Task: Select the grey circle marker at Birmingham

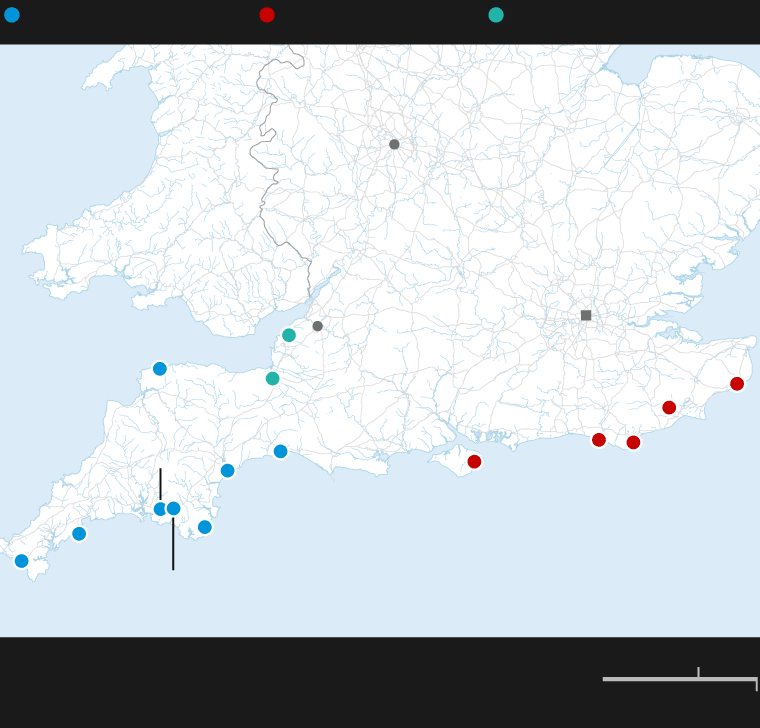Action: pos(394,144)
